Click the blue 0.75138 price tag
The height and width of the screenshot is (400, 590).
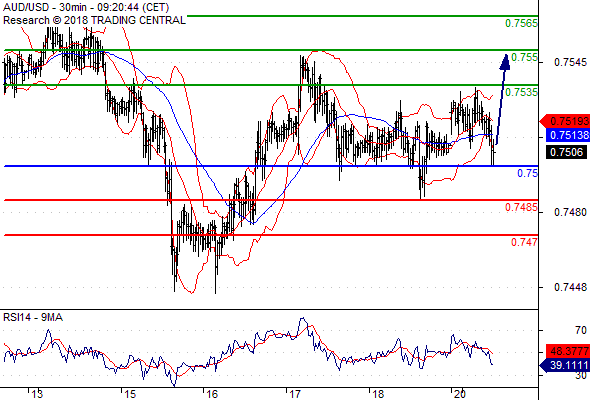pos(567,135)
